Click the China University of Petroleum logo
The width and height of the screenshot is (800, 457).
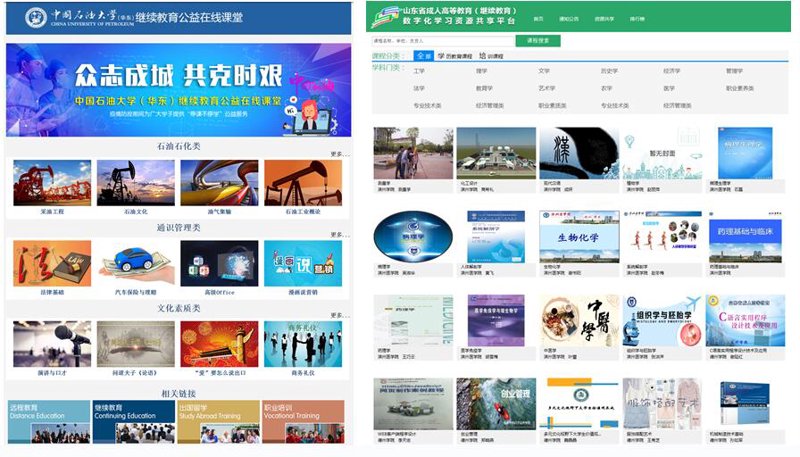click(x=36, y=17)
